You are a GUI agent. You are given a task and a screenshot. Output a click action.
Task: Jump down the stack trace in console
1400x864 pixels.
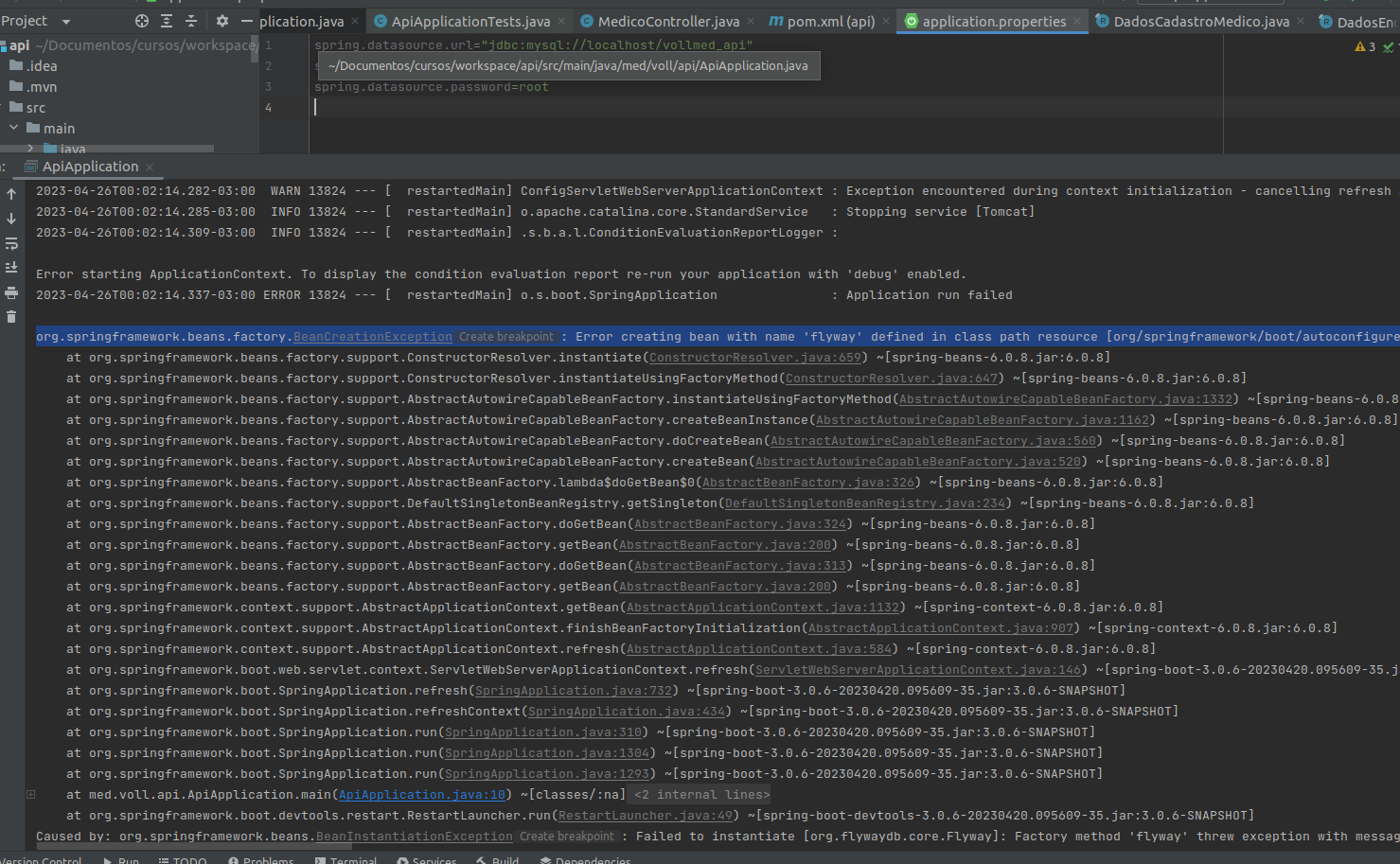click(11, 219)
